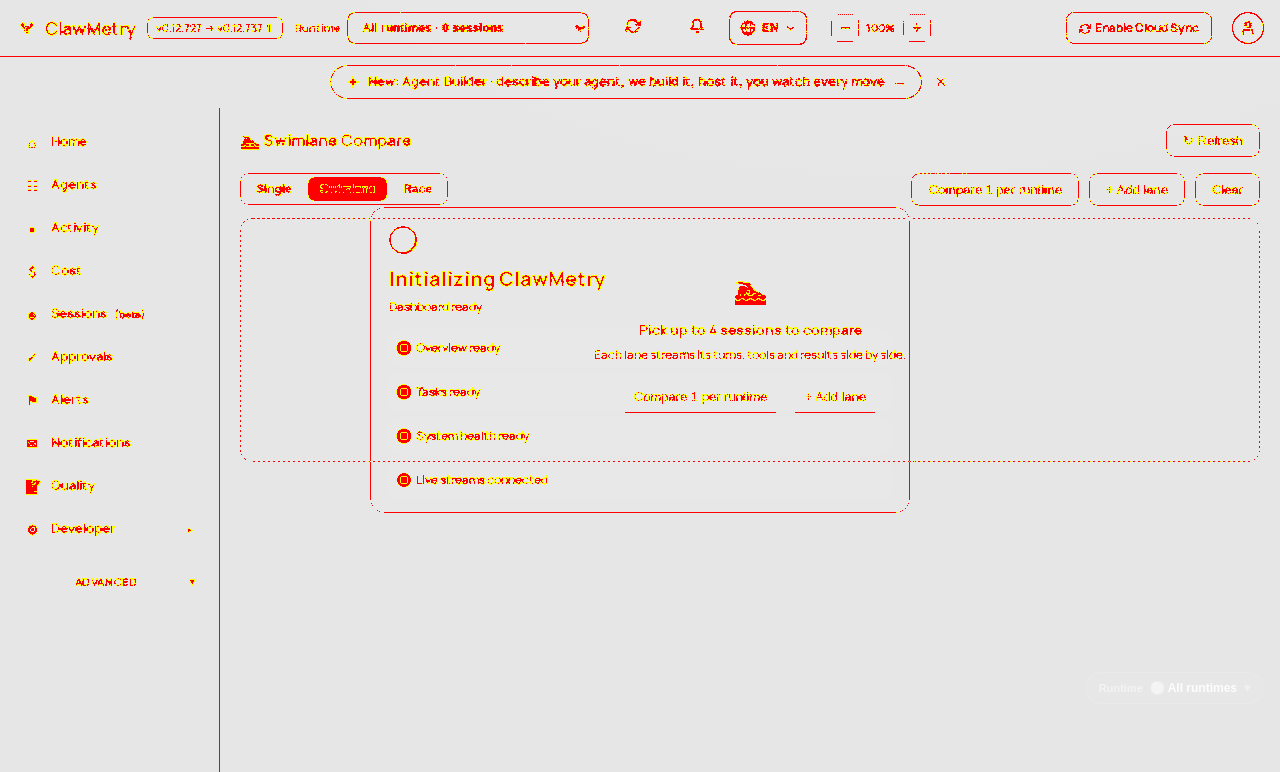Screen dimensions: 1280x772
Task: Open the user account icon
Action: coord(1248,28)
